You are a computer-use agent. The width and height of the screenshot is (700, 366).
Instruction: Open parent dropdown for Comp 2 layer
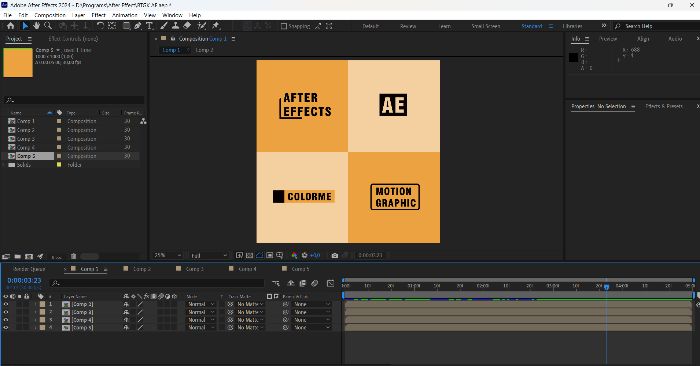click(312, 304)
